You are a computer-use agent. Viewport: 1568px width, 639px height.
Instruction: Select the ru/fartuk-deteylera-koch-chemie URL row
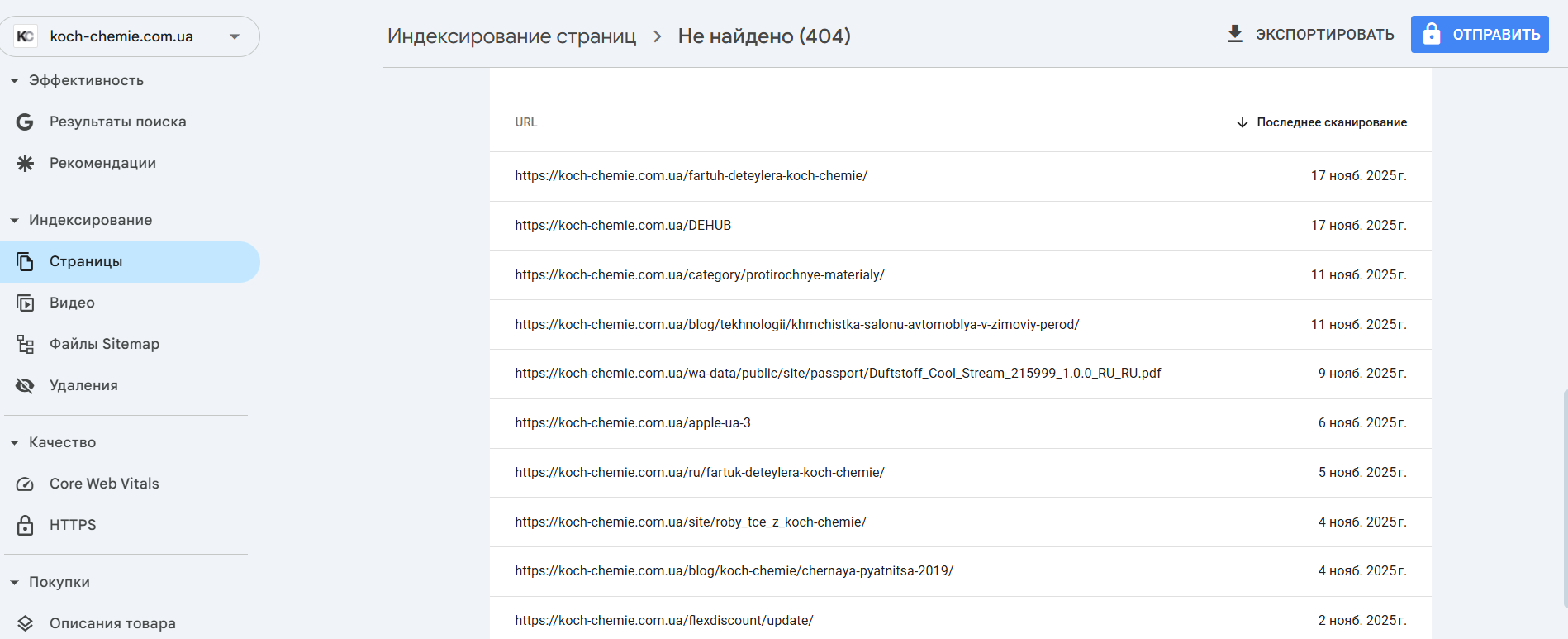pos(961,473)
